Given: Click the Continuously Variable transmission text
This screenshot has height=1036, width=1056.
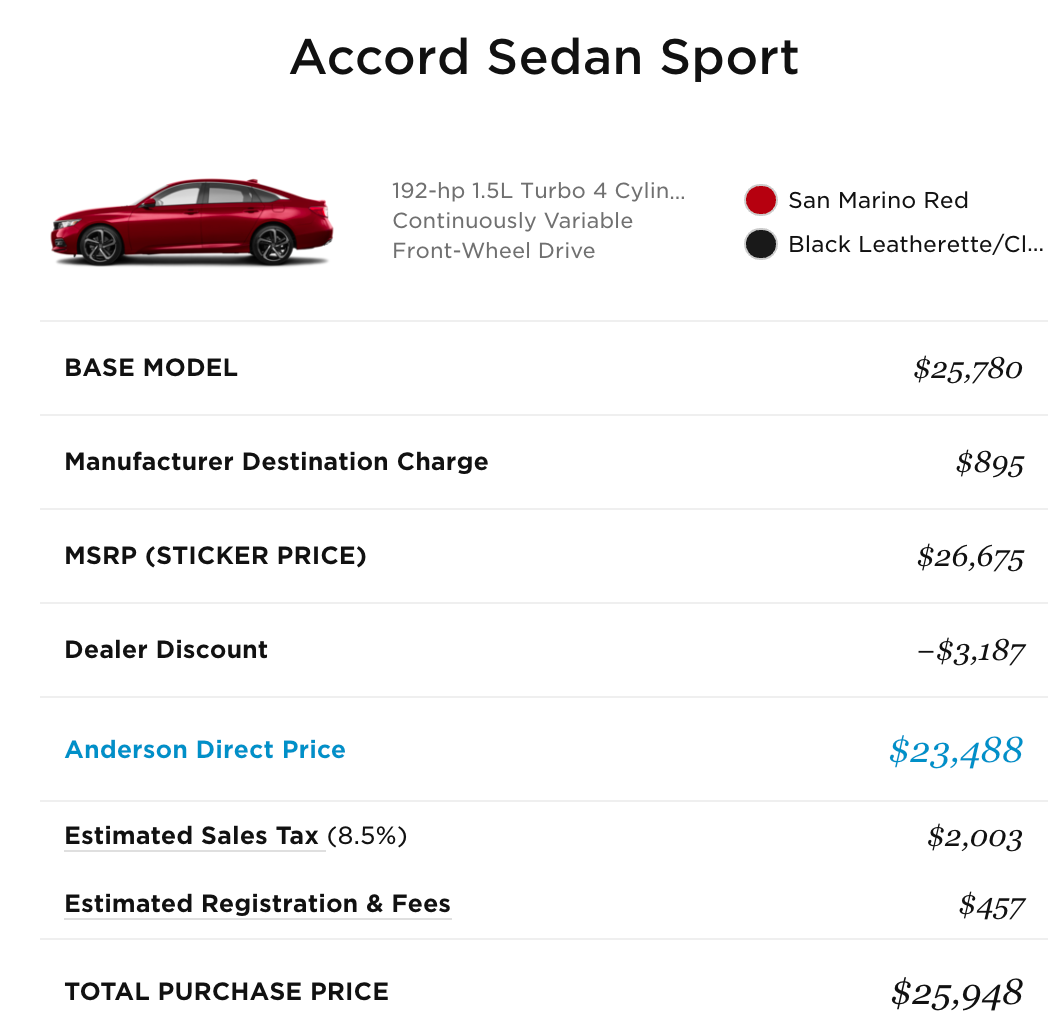Looking at the screenshot, I should [513, 220].
